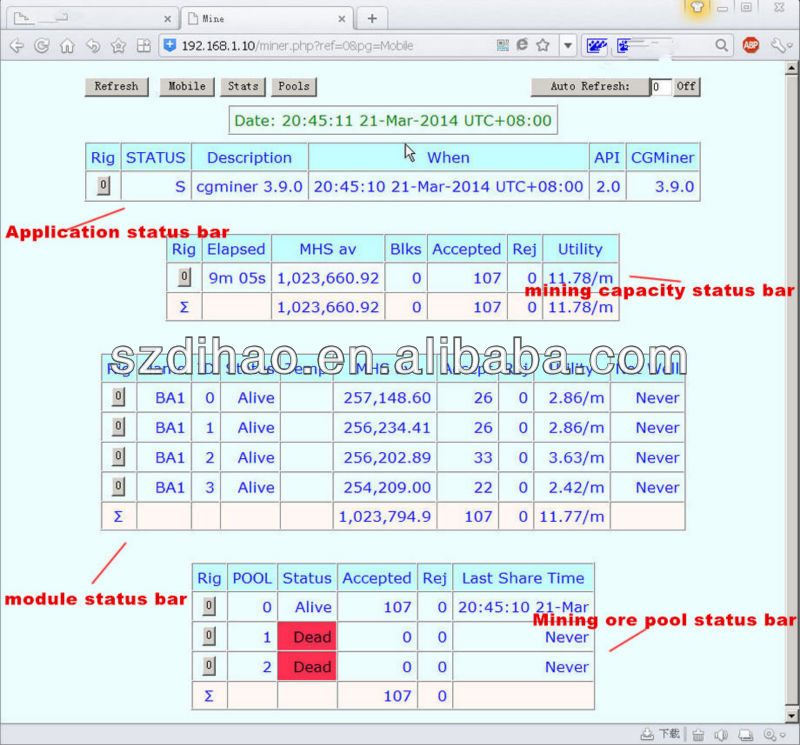Click the shield security icon in address bar
Screen dimensions: 800x745
coord(169,45)
